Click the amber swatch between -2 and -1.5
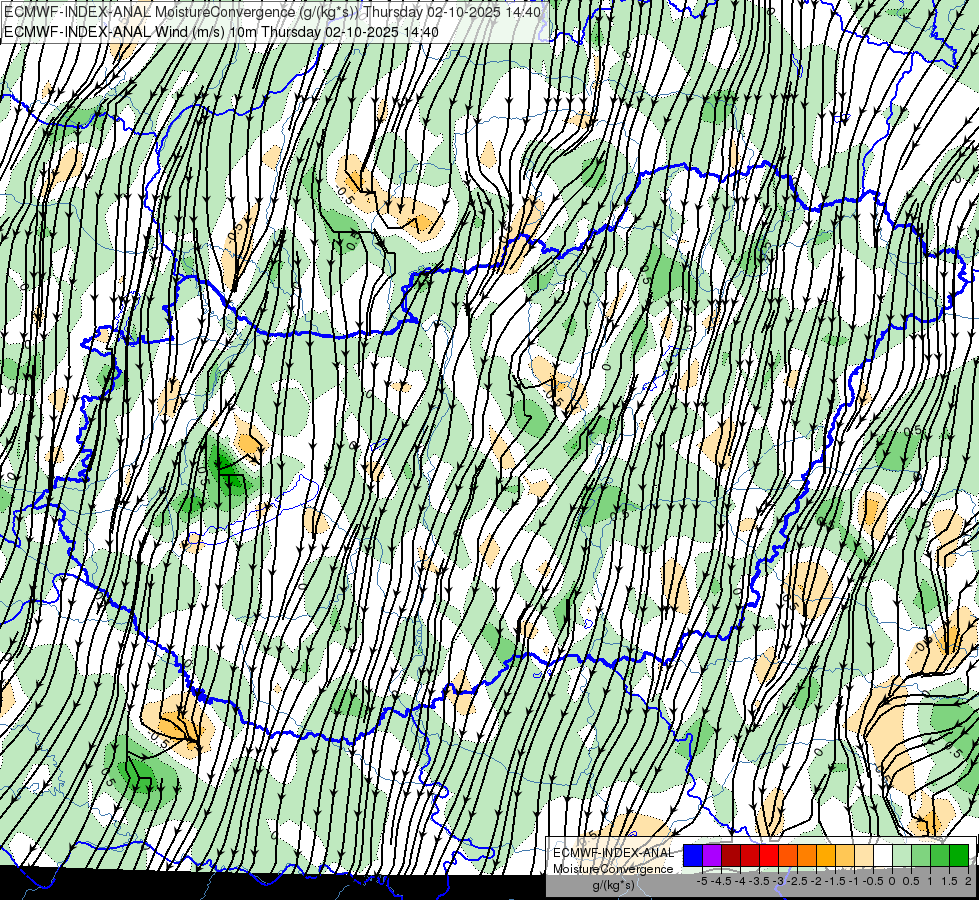This screenshot has width=979, height=900. (826, 855)
